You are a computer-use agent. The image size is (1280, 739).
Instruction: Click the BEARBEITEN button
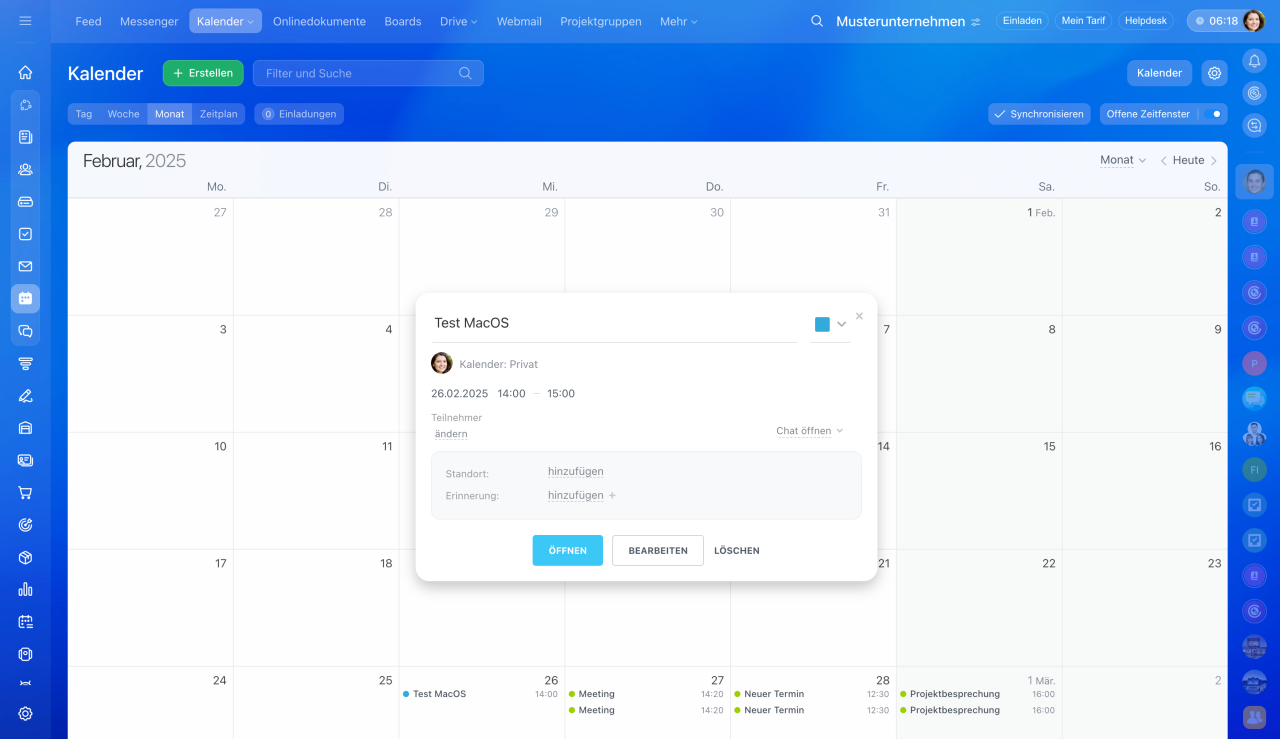point(658,550)
